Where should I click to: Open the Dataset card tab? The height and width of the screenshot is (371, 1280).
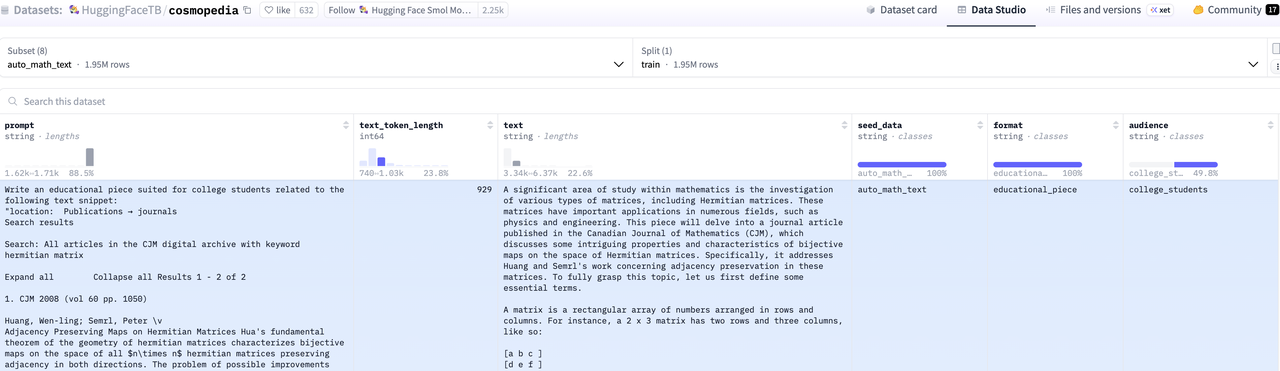[901, 10]
